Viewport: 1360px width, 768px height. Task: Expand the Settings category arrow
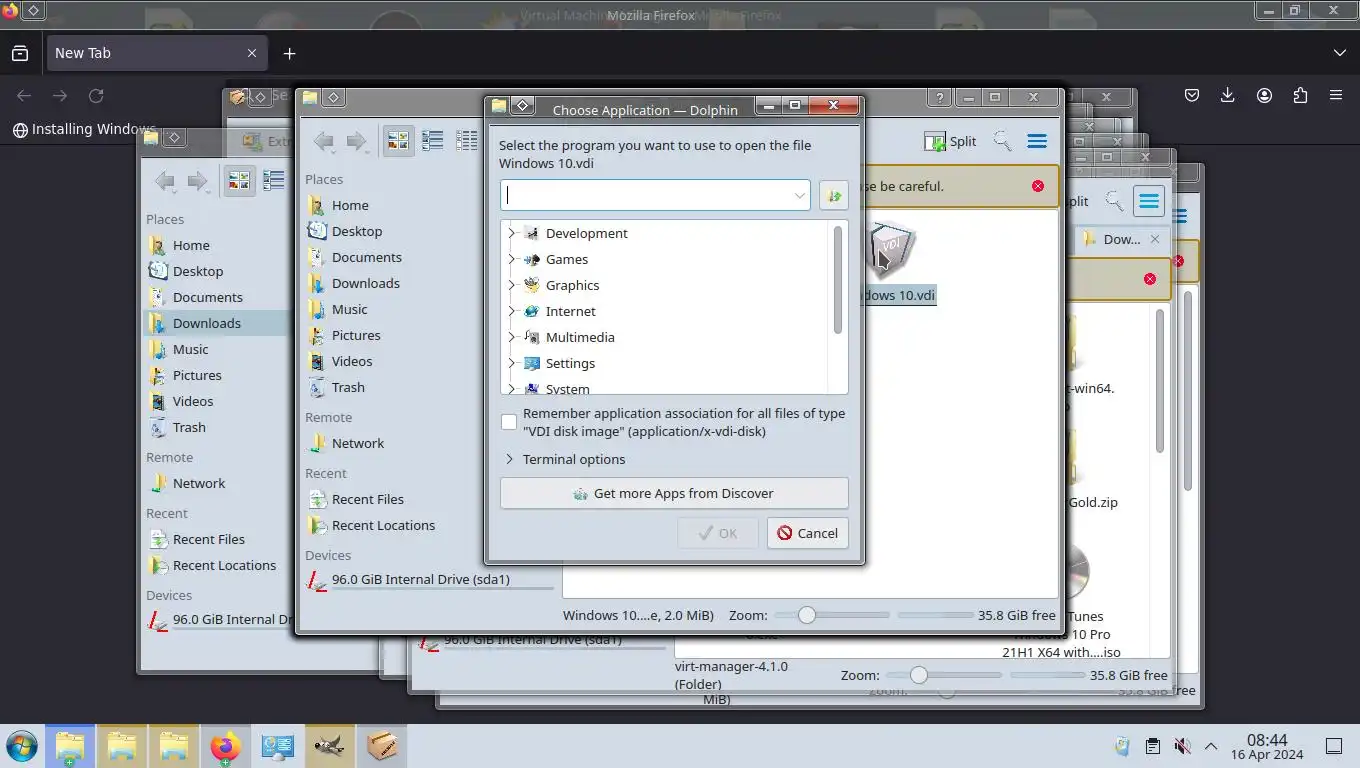tap(511, 363)
